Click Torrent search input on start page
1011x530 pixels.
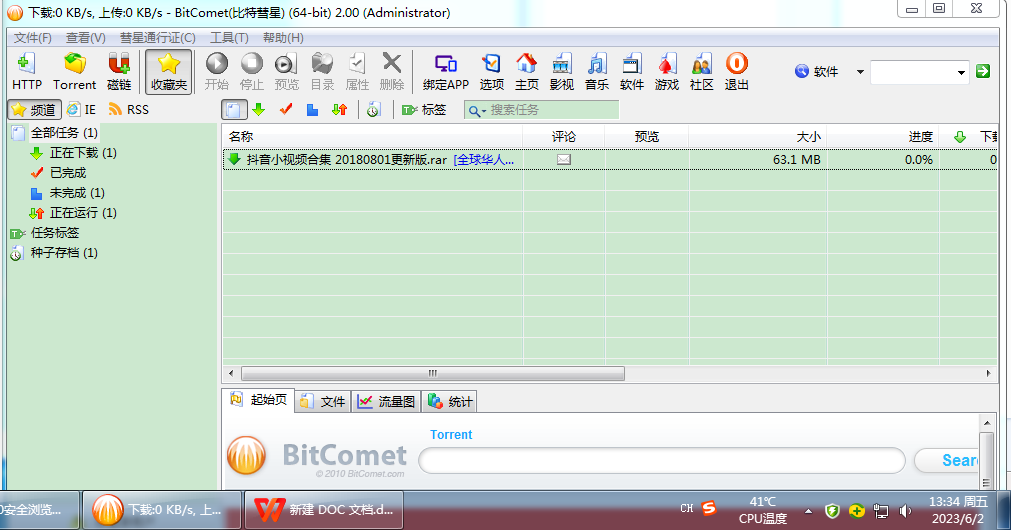662,460
